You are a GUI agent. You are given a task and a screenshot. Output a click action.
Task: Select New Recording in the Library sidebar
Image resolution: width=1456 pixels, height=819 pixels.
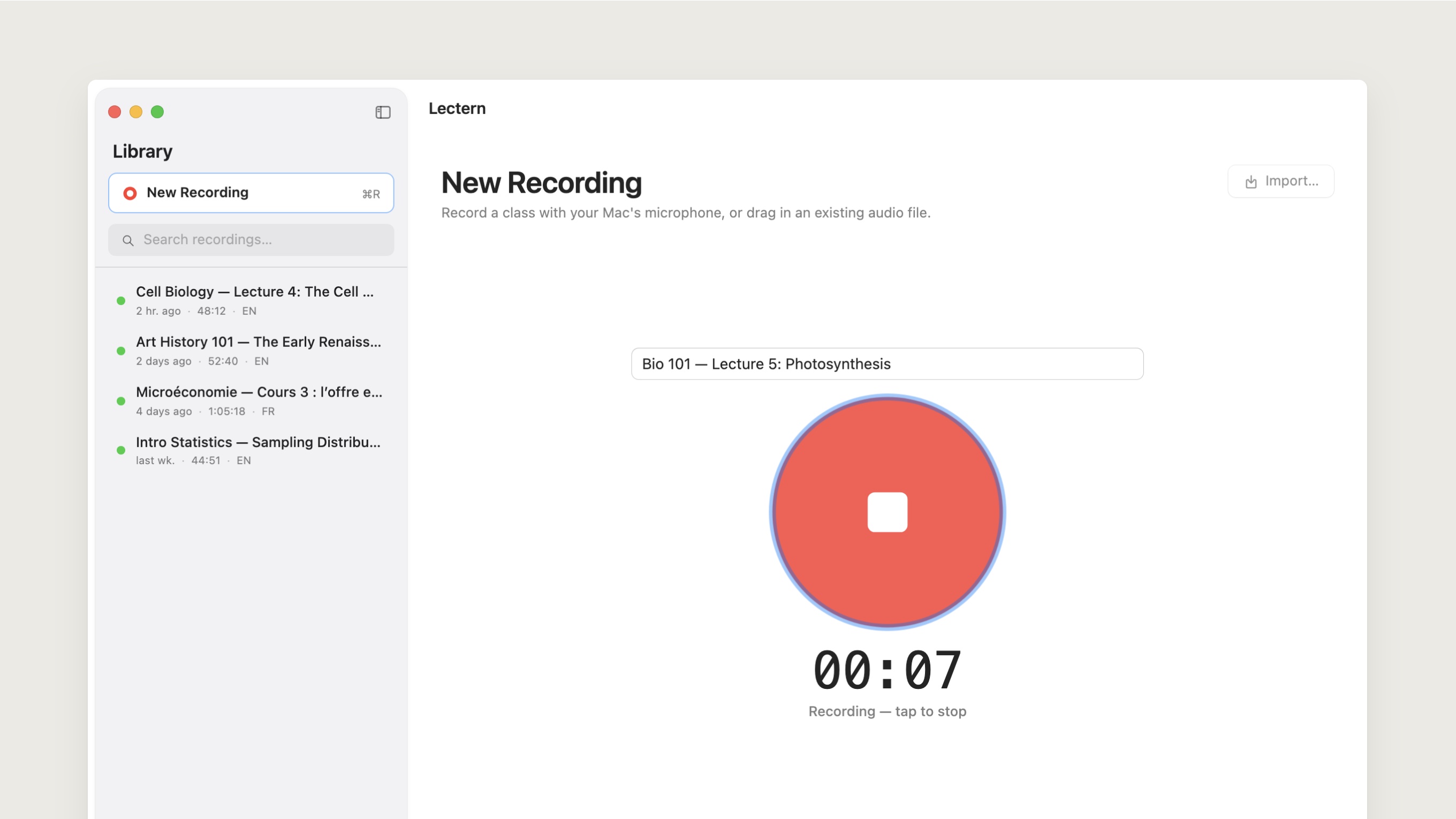click(x=251, y=193)
